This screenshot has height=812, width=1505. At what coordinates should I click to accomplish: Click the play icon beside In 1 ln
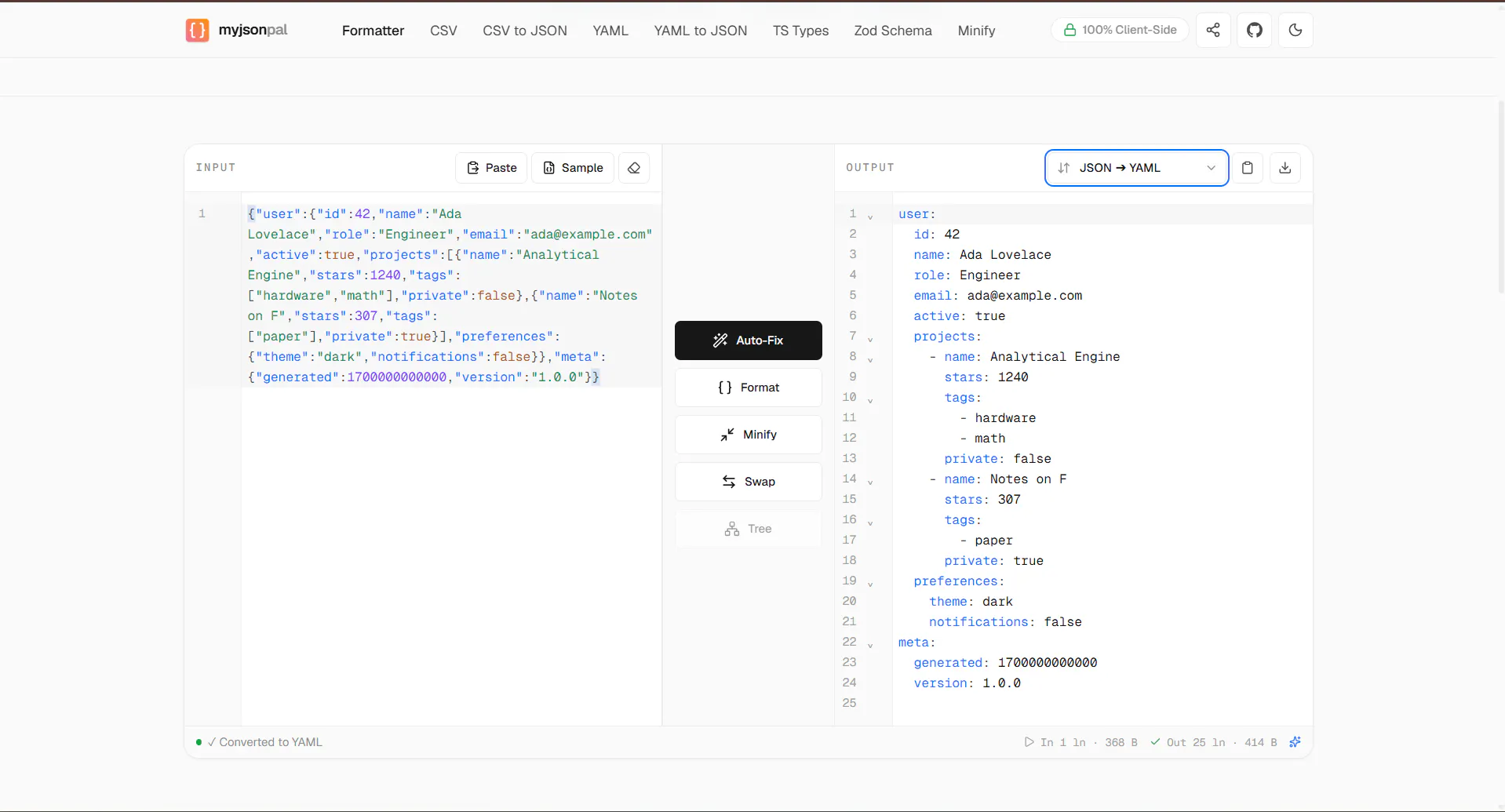tap(1029, 742)
